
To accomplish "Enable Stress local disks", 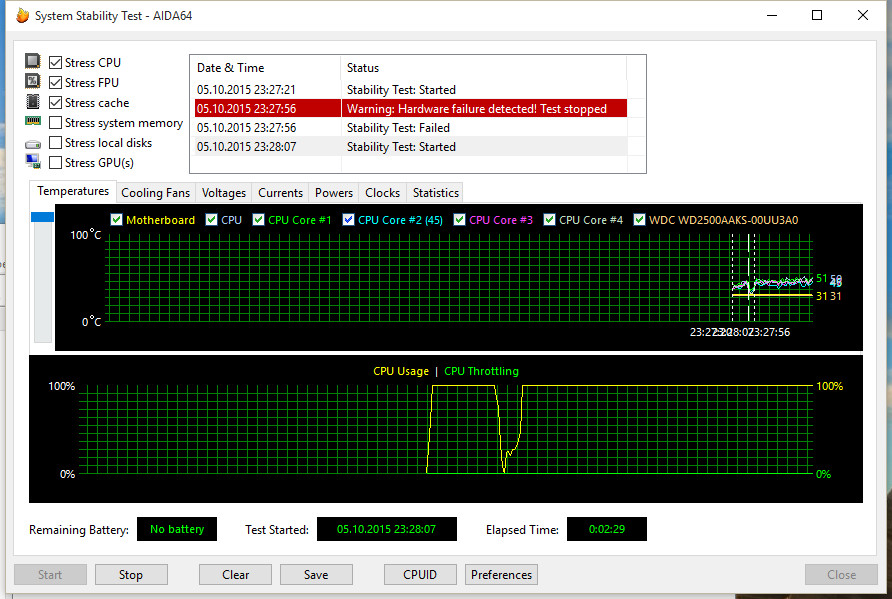I will (55, 142).
